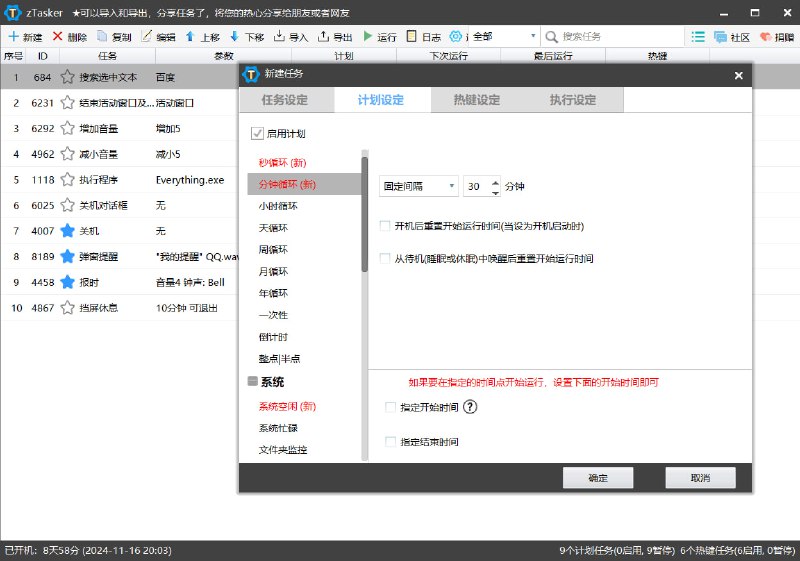
Task: Collapse the 系统 category in schedule list
Action: pyautogui.click(x=253, y=381)
